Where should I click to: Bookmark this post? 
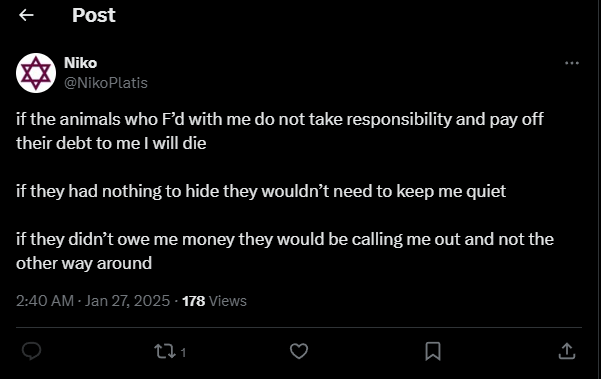click(433, 351)
